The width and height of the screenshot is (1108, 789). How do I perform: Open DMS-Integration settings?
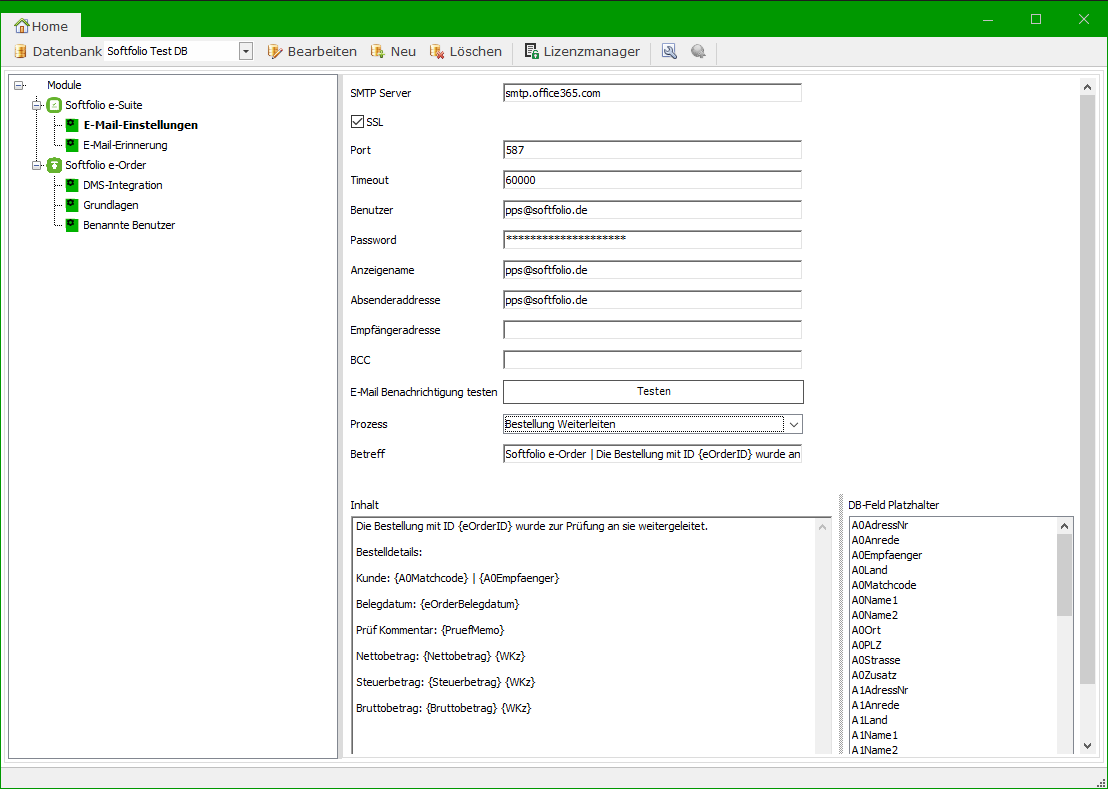pyautogui.click(x=122, y=185)
